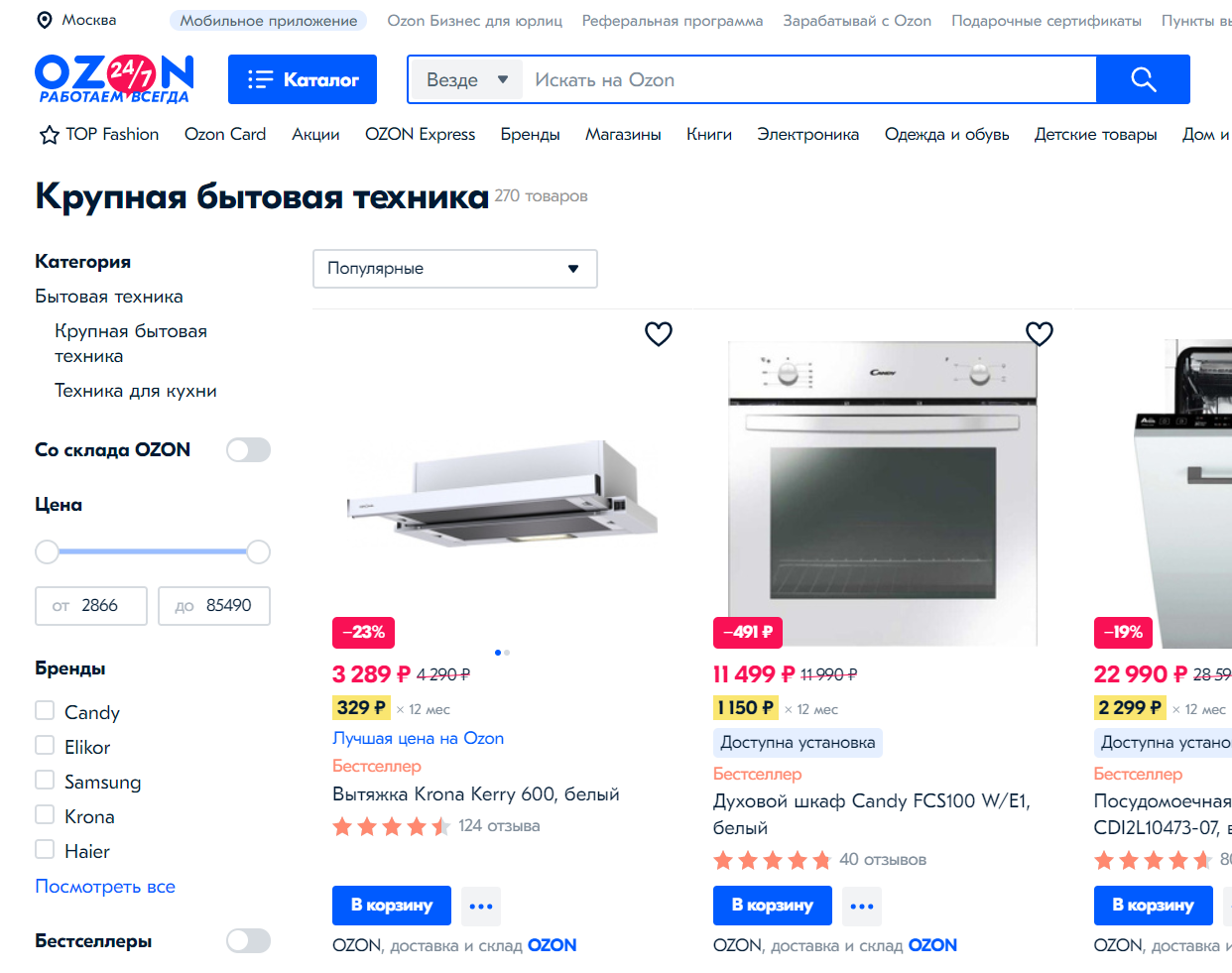Turn on the Бестселлеры toggle
This screenshot has height=973, width=1232.
pos(248,940)
